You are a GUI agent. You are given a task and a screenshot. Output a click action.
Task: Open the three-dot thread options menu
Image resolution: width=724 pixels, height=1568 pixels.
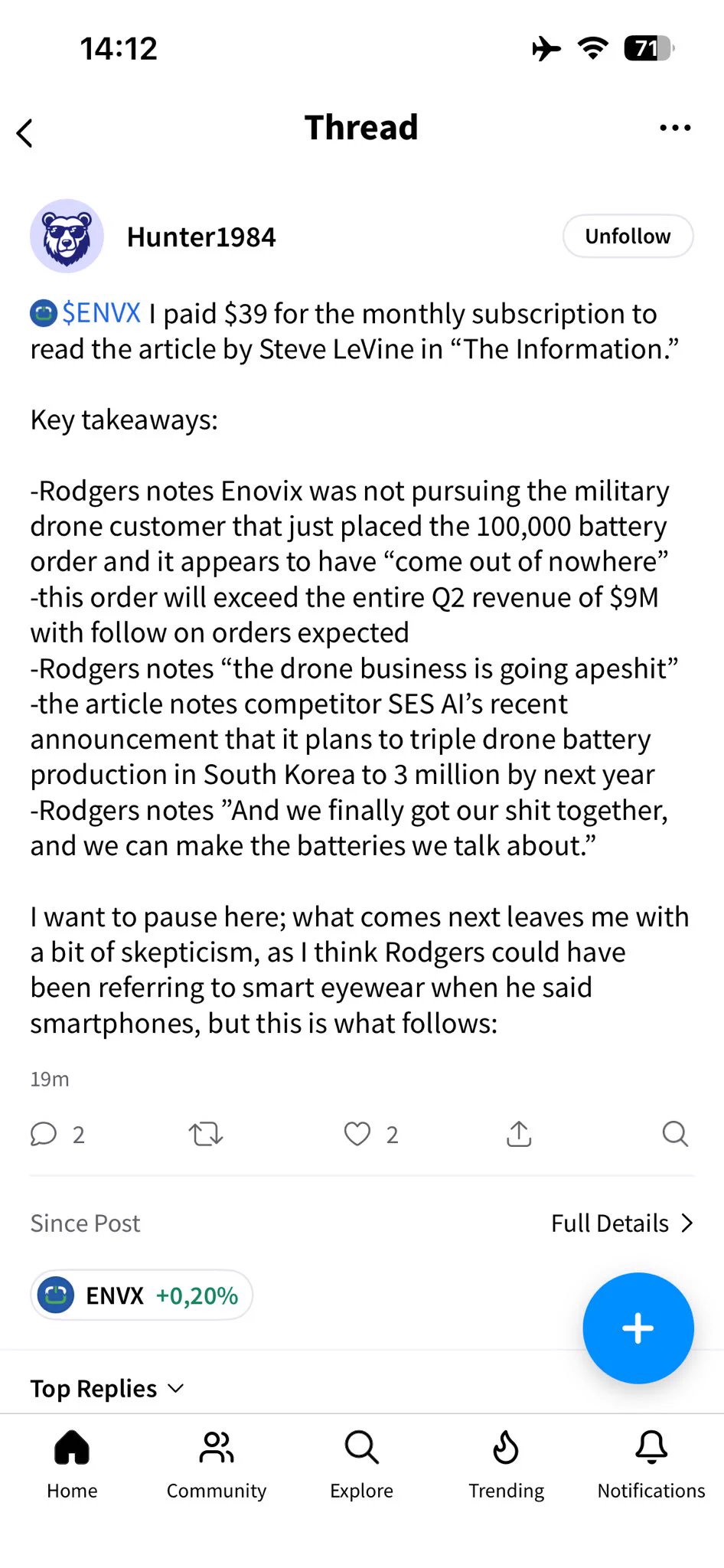coord(675,128)
